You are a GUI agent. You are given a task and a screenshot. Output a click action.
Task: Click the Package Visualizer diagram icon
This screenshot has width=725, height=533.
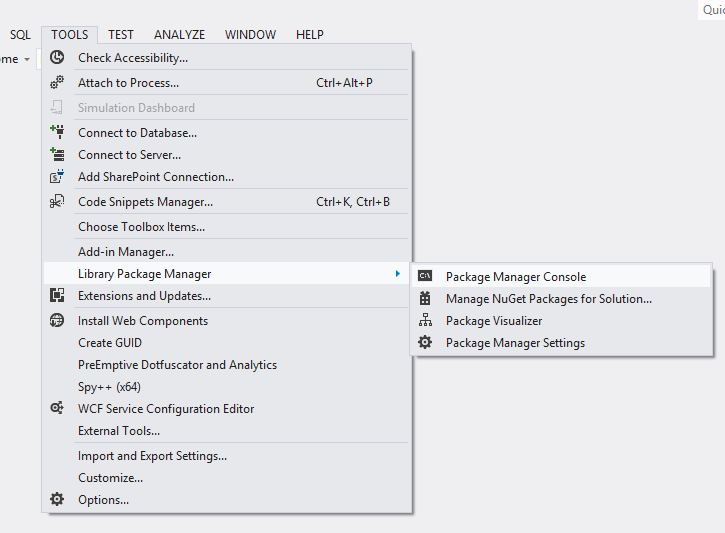425,321
